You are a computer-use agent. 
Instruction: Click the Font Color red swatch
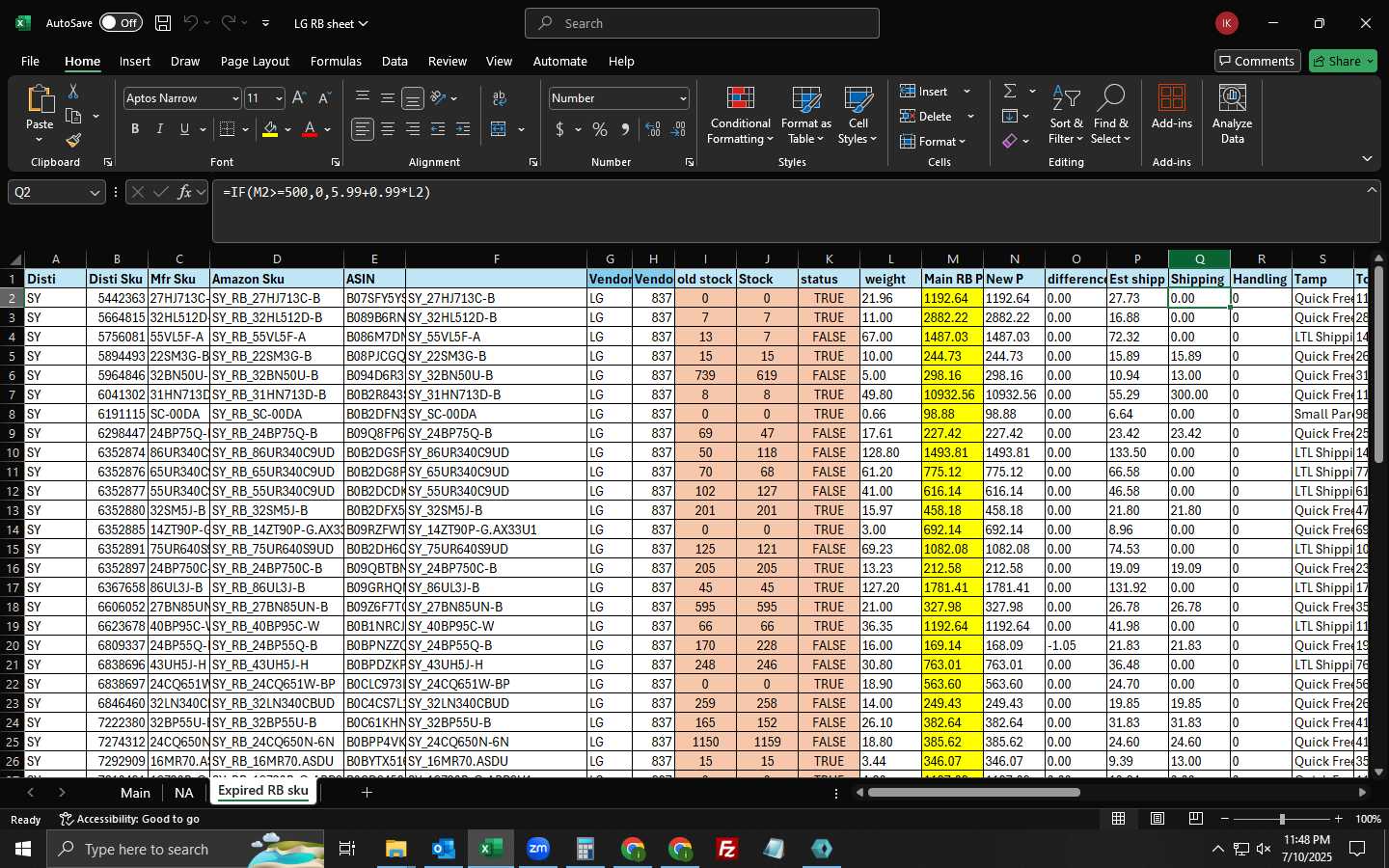click(310, 129)
